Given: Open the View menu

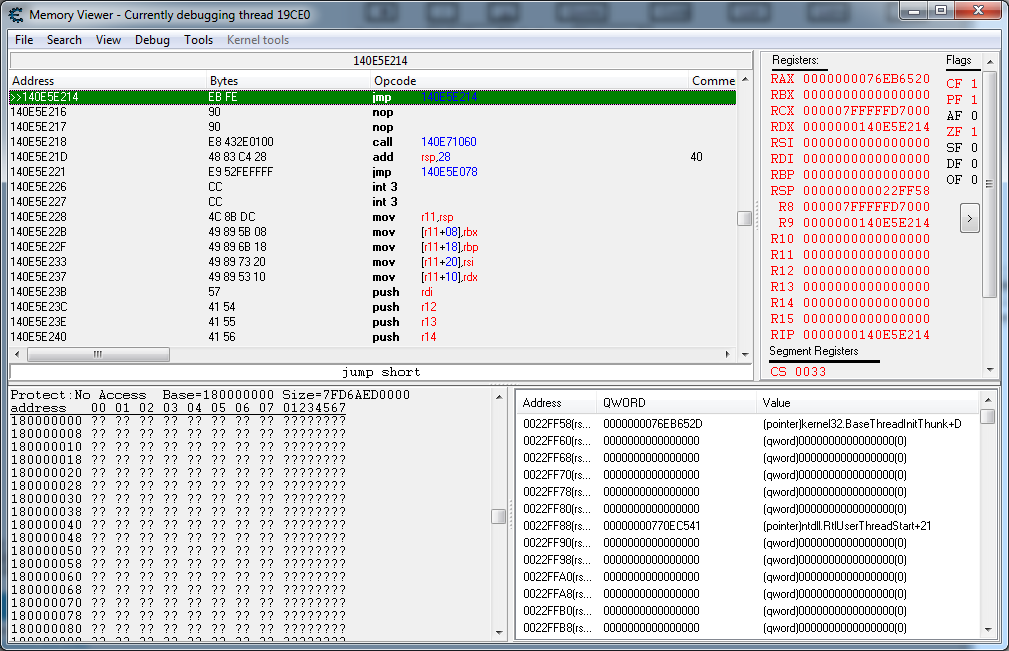Looking at the screenshot, I should pos(108,40).
